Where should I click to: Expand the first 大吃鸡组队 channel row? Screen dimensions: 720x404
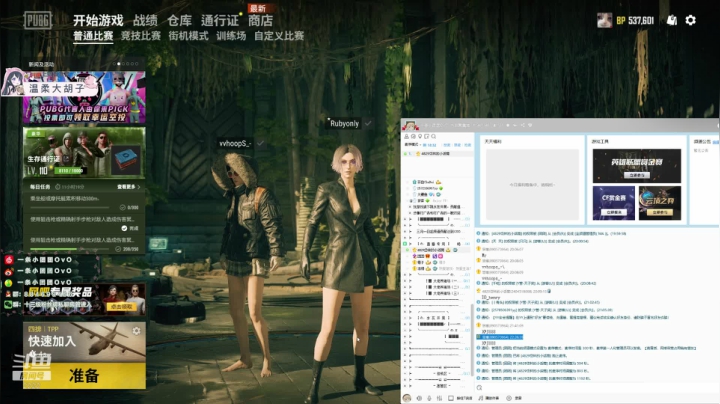point(410,281)
